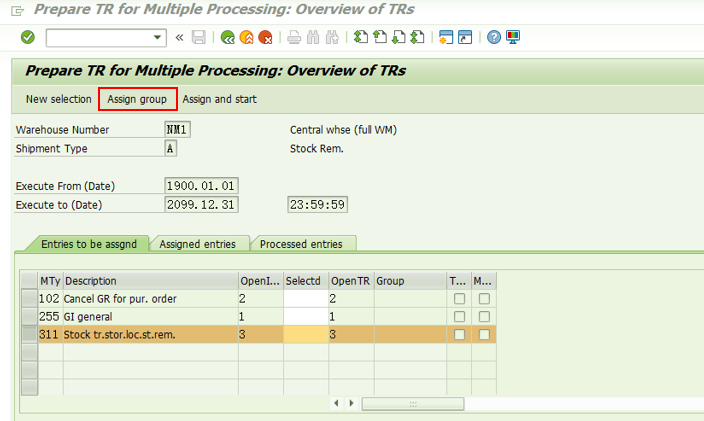
Task: Tick the T... checkbox in row 102
Action: point(459,298)
